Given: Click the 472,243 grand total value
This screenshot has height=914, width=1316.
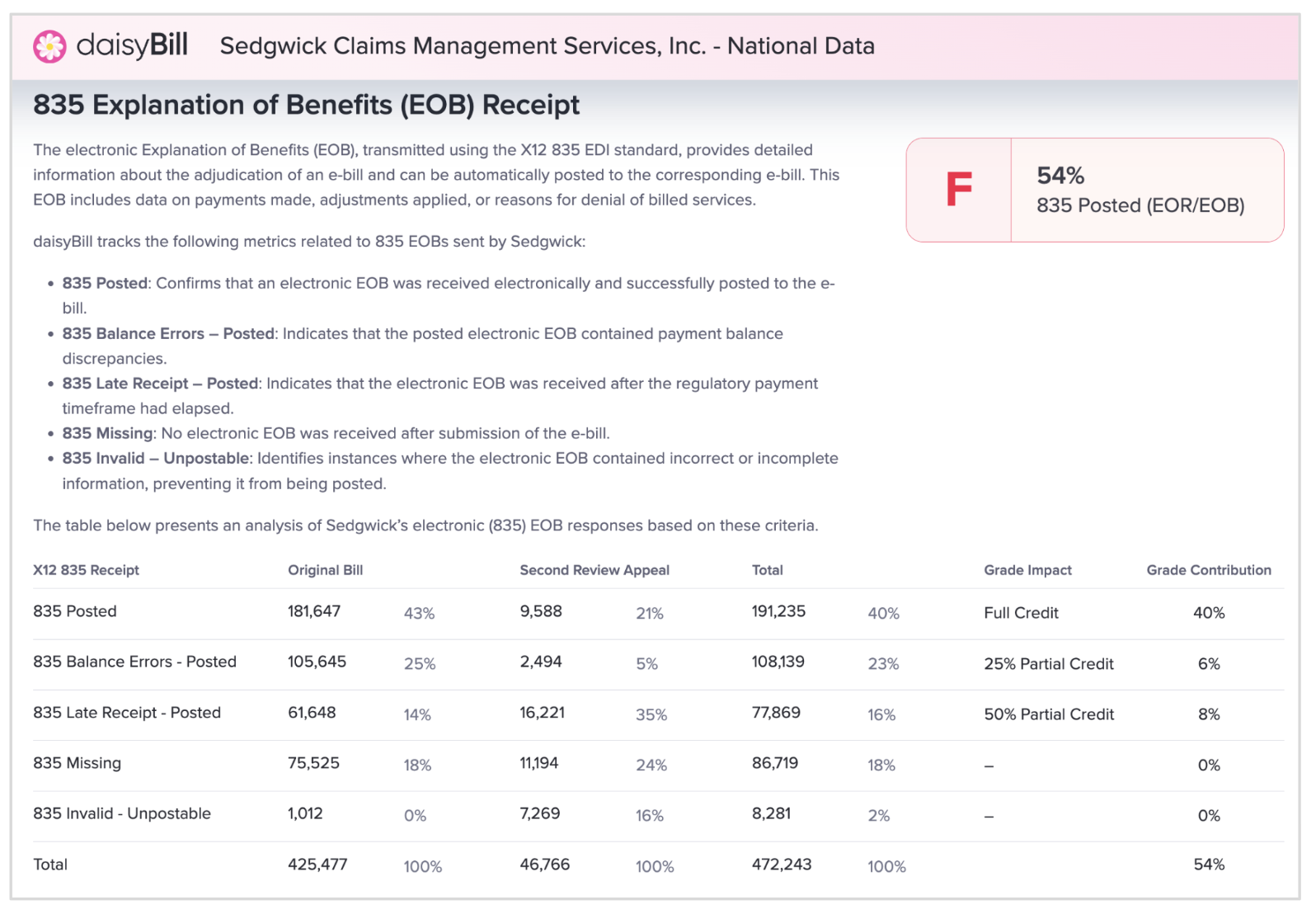Looking at the screenshot, I should click(781, 865).
